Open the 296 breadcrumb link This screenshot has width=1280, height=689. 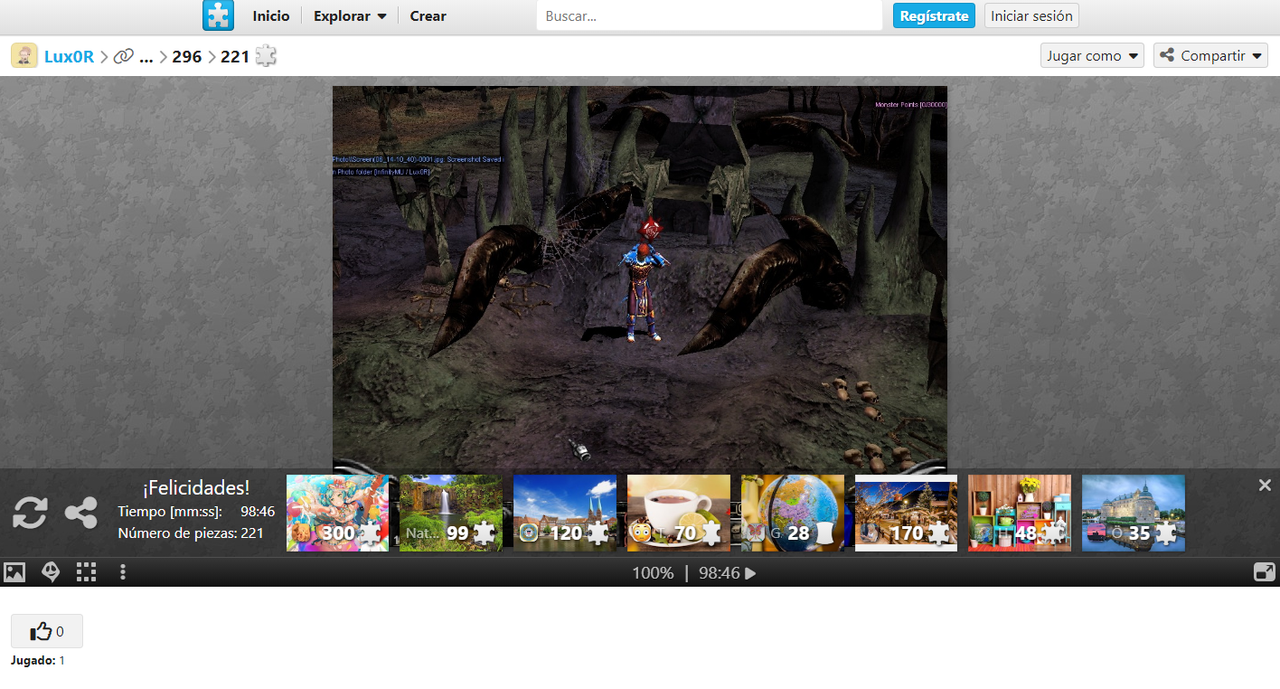click(187, 57)
